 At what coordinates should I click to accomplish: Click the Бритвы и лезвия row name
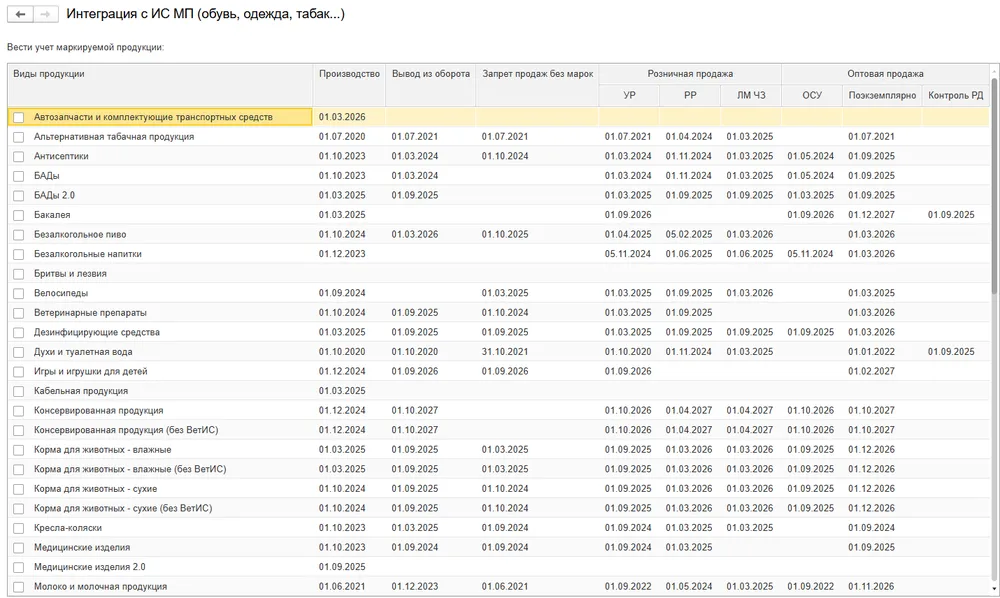[x=70, y=273]
